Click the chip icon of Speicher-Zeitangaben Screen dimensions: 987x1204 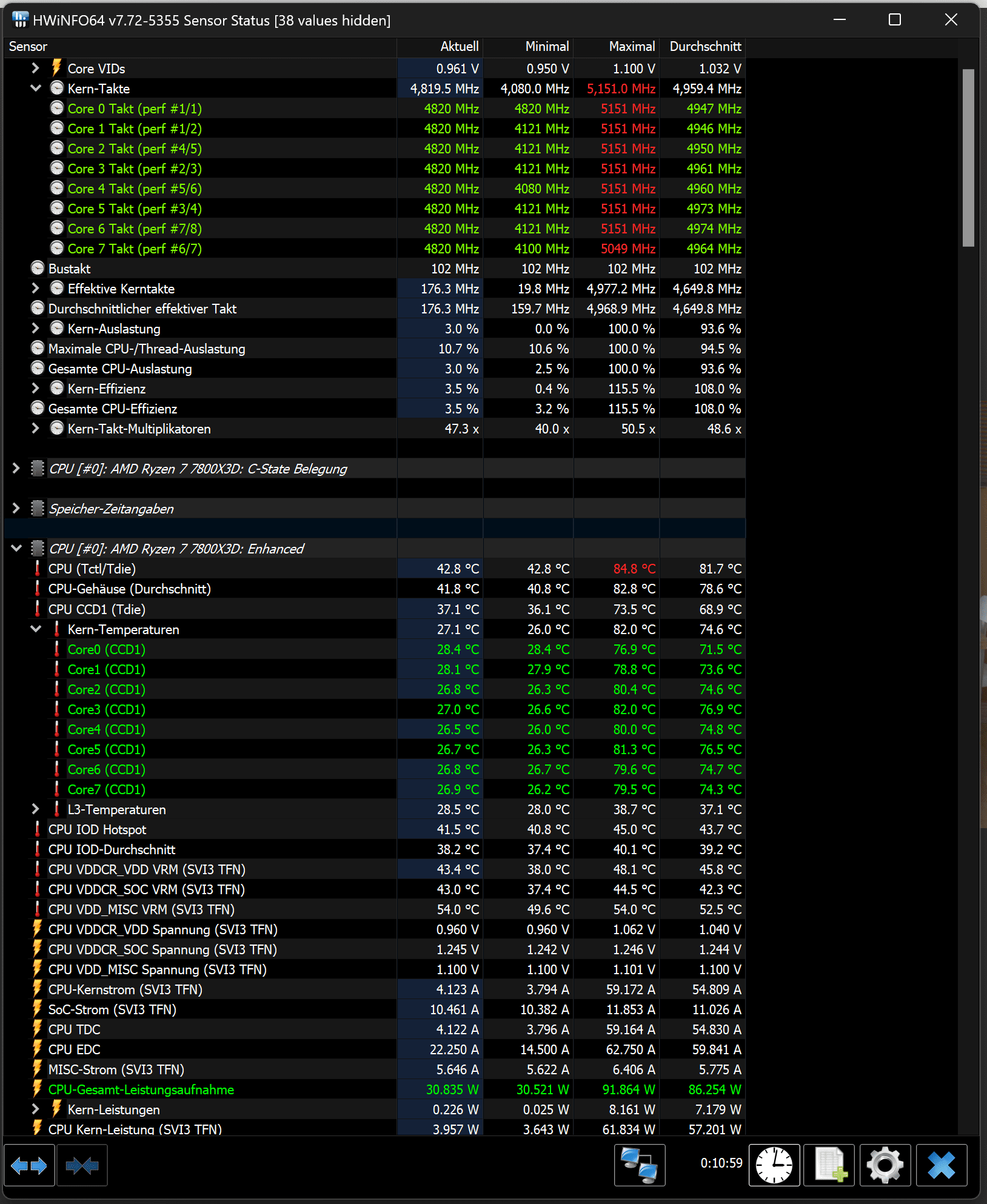(x=38, y=508)
